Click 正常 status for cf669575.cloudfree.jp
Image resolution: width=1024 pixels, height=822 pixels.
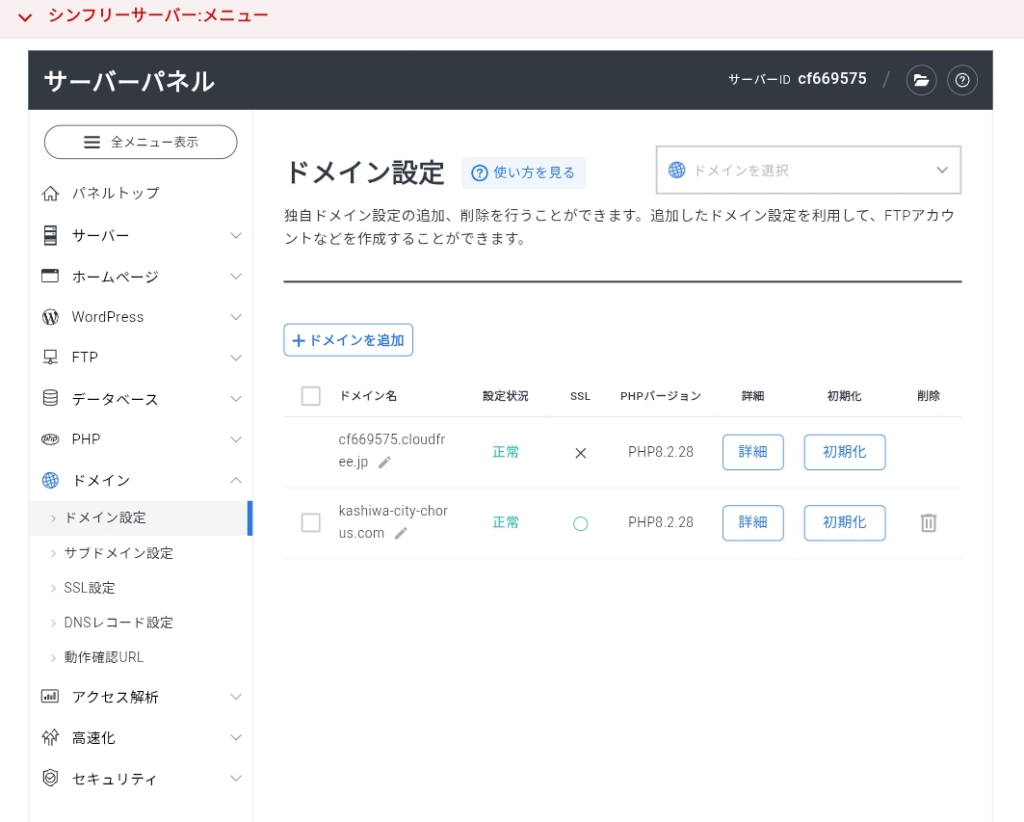coord(505,452)
